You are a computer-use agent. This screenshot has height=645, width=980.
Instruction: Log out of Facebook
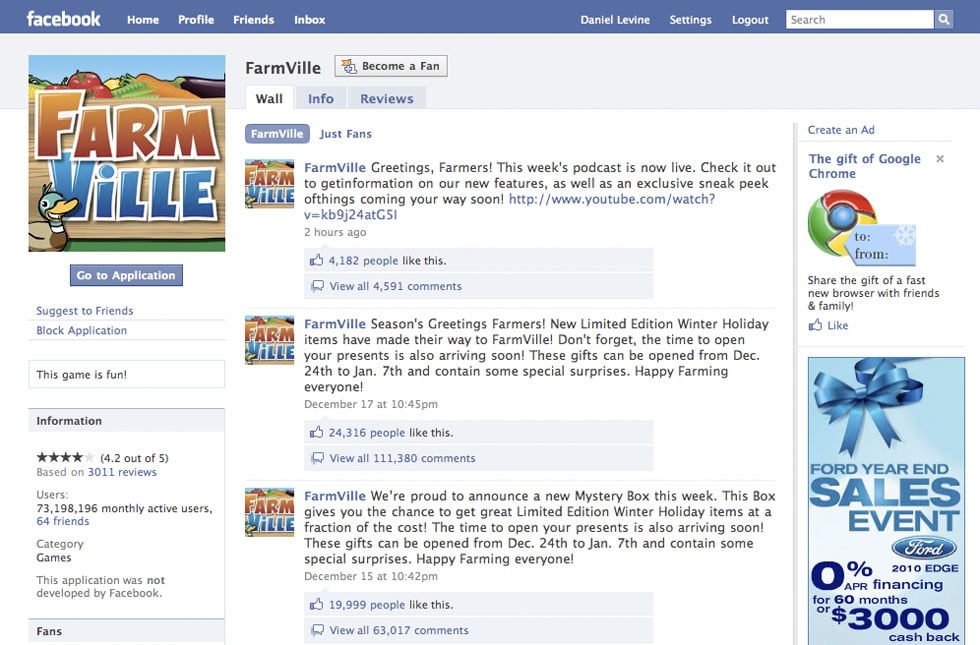750,19
